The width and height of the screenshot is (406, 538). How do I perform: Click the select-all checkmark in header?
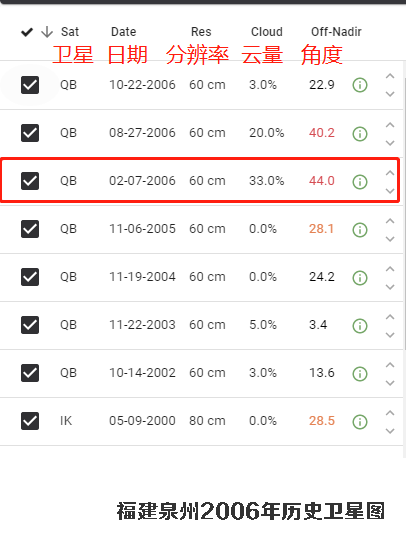coord(27,32)
